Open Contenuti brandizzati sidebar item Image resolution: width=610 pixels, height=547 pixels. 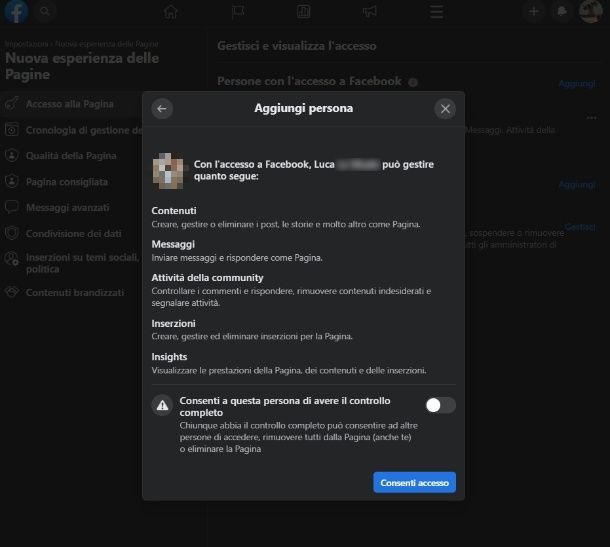(72, 292)
